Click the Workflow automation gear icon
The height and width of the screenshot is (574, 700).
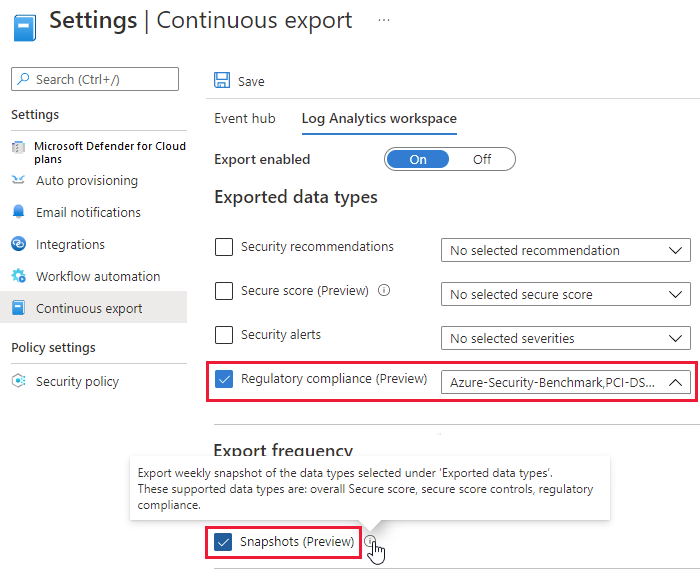pos(18,276)
